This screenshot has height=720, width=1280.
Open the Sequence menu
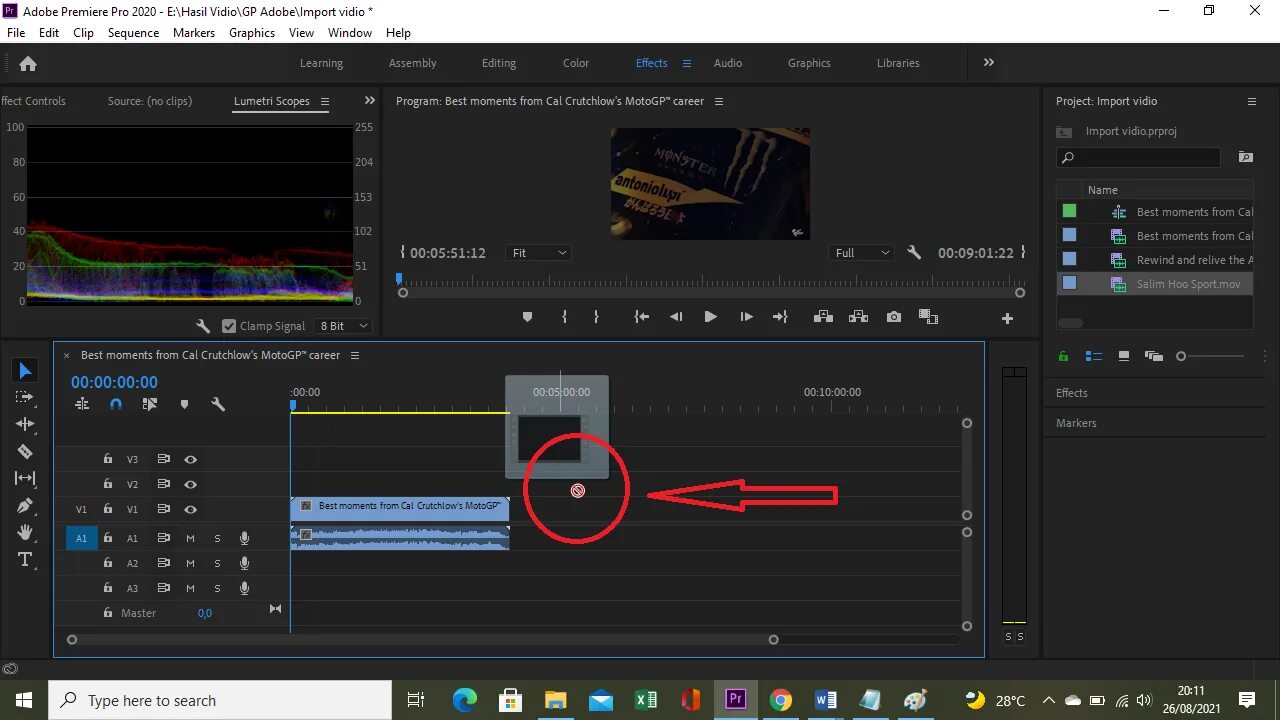133,33
